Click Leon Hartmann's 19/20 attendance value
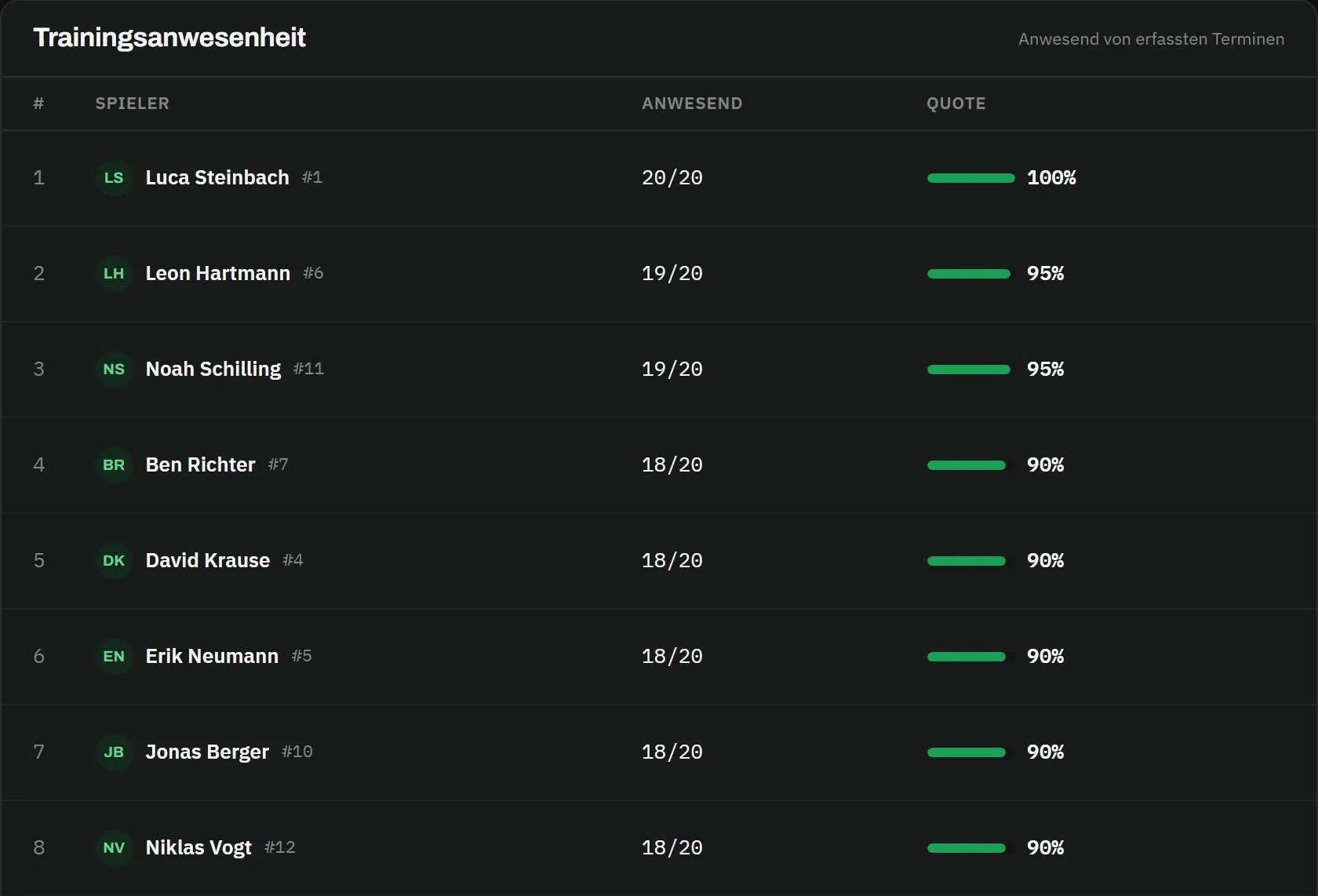 click(672, 274)
